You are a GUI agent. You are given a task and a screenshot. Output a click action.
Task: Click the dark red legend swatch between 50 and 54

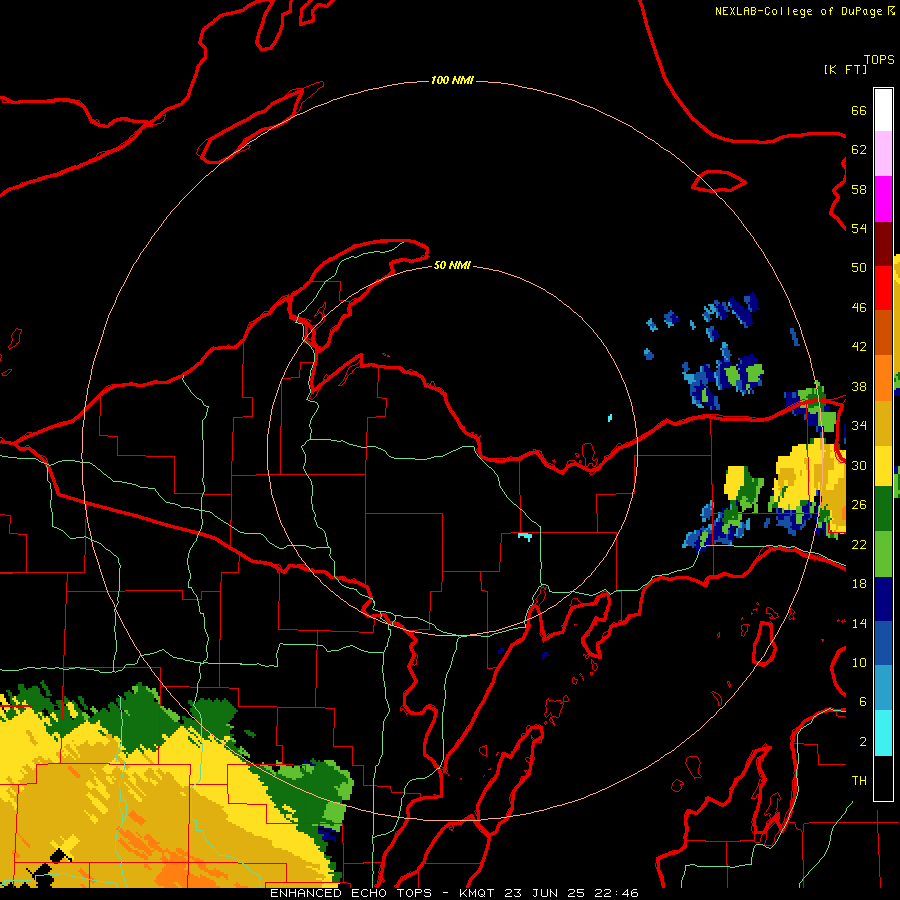click(883, 244)
